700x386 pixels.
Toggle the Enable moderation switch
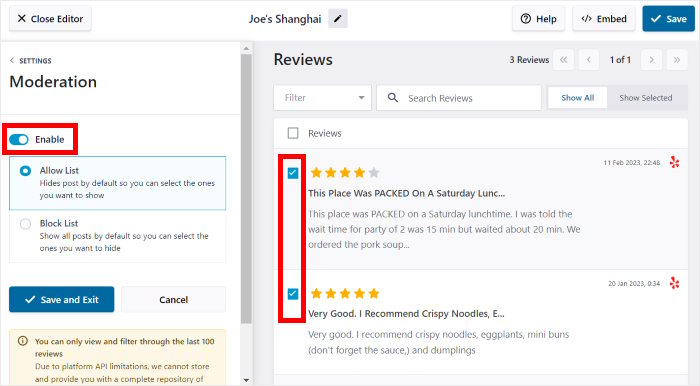[19, 140]
